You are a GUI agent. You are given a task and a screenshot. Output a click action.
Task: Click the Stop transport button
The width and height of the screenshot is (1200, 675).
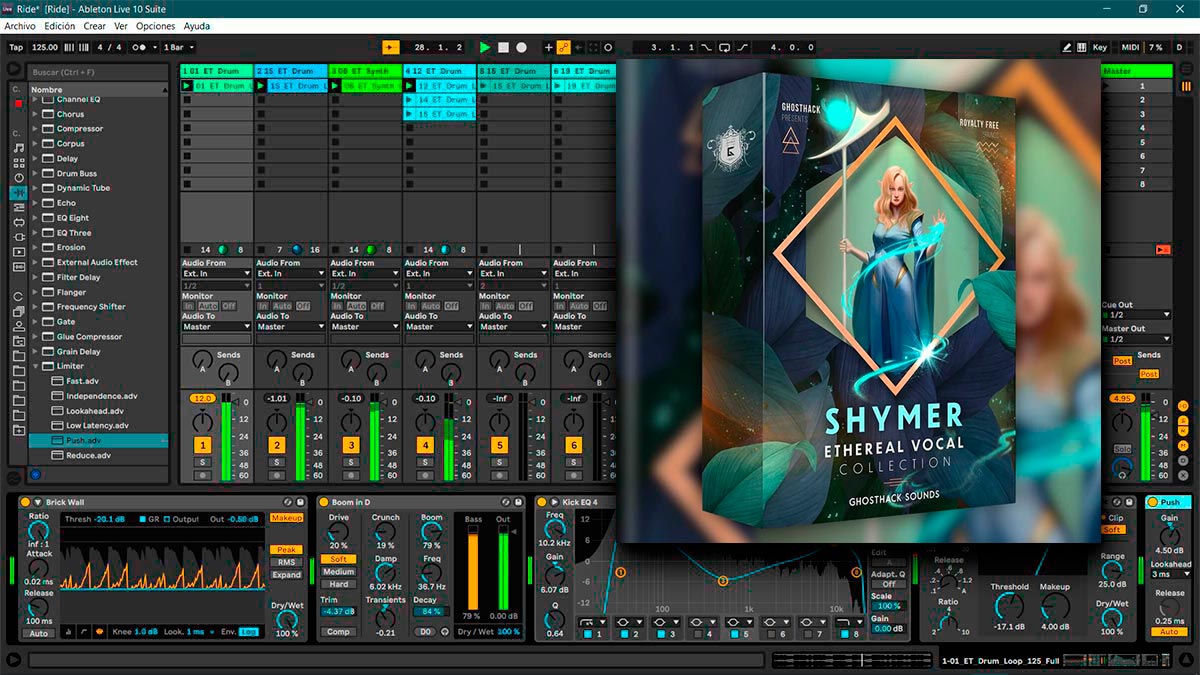click(503, 47)
